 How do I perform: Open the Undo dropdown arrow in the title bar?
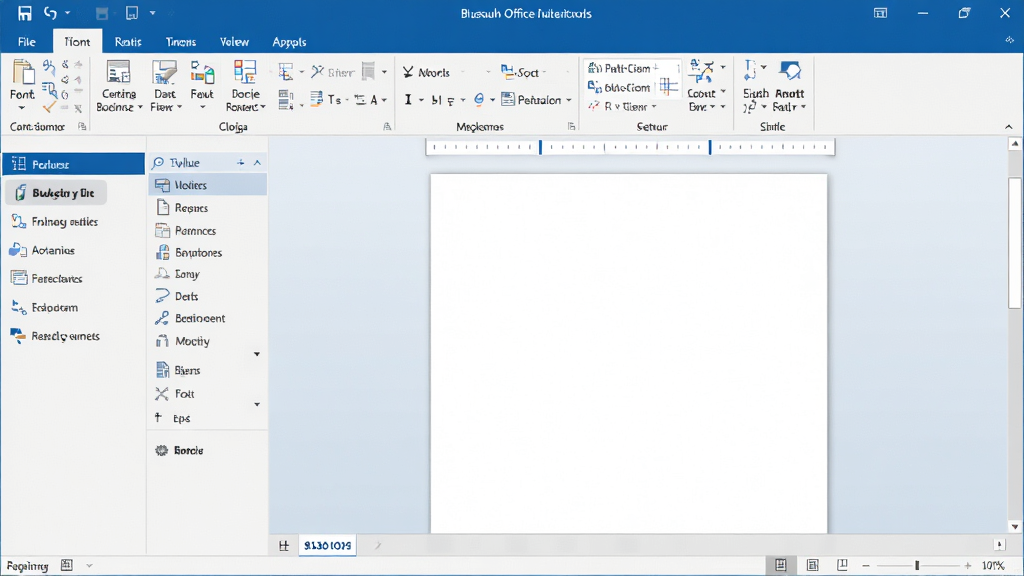[67, 13]
